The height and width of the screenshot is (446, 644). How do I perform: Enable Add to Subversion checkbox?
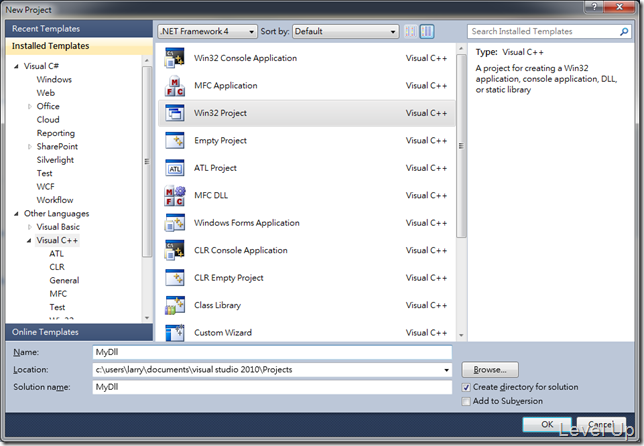pos(466,401)
